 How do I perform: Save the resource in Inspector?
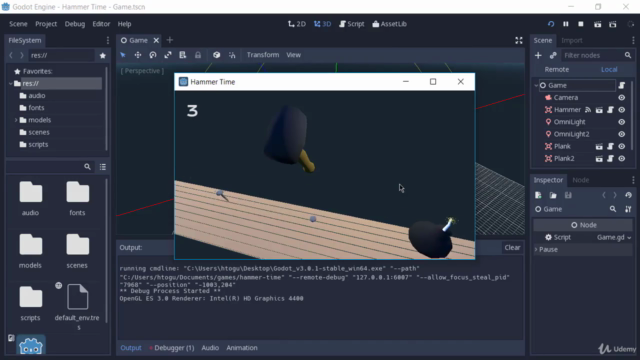(x=568, y=196)
